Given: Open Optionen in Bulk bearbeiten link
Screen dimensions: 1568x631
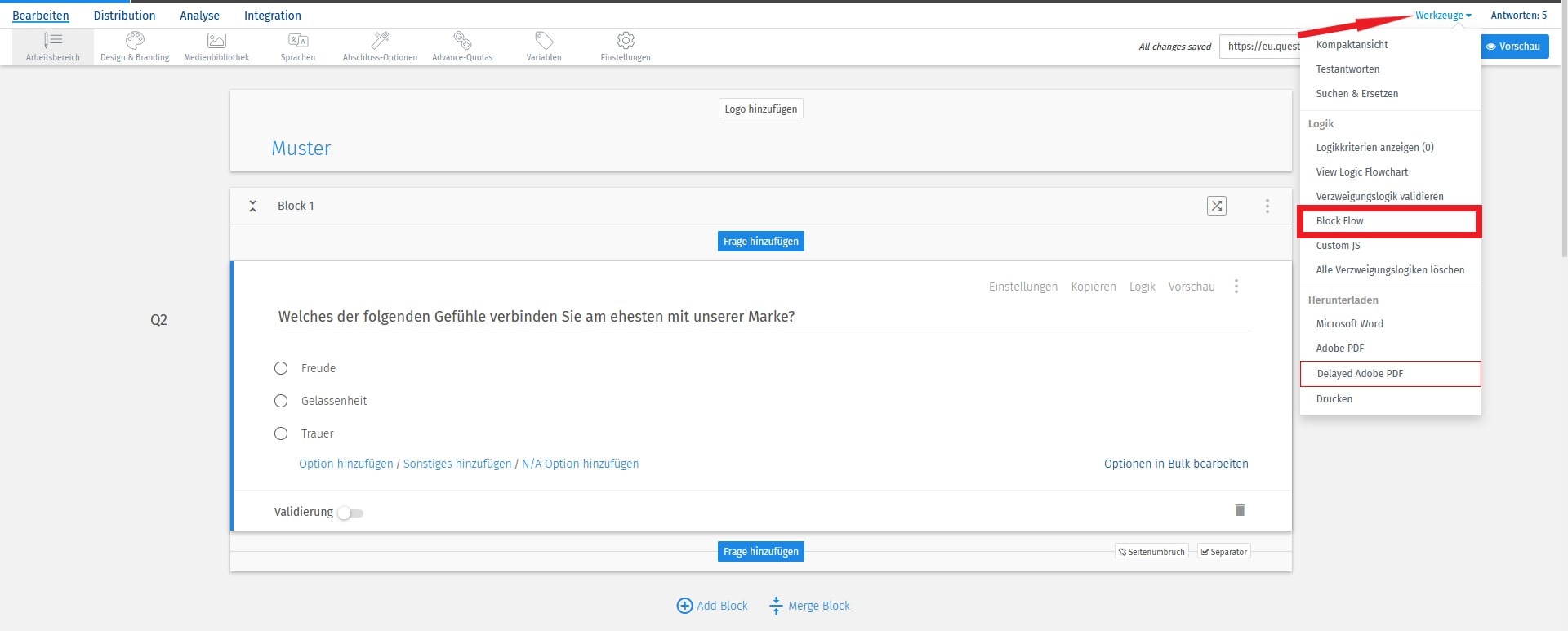Looking at the screenshot, I should pos(1176,464).
